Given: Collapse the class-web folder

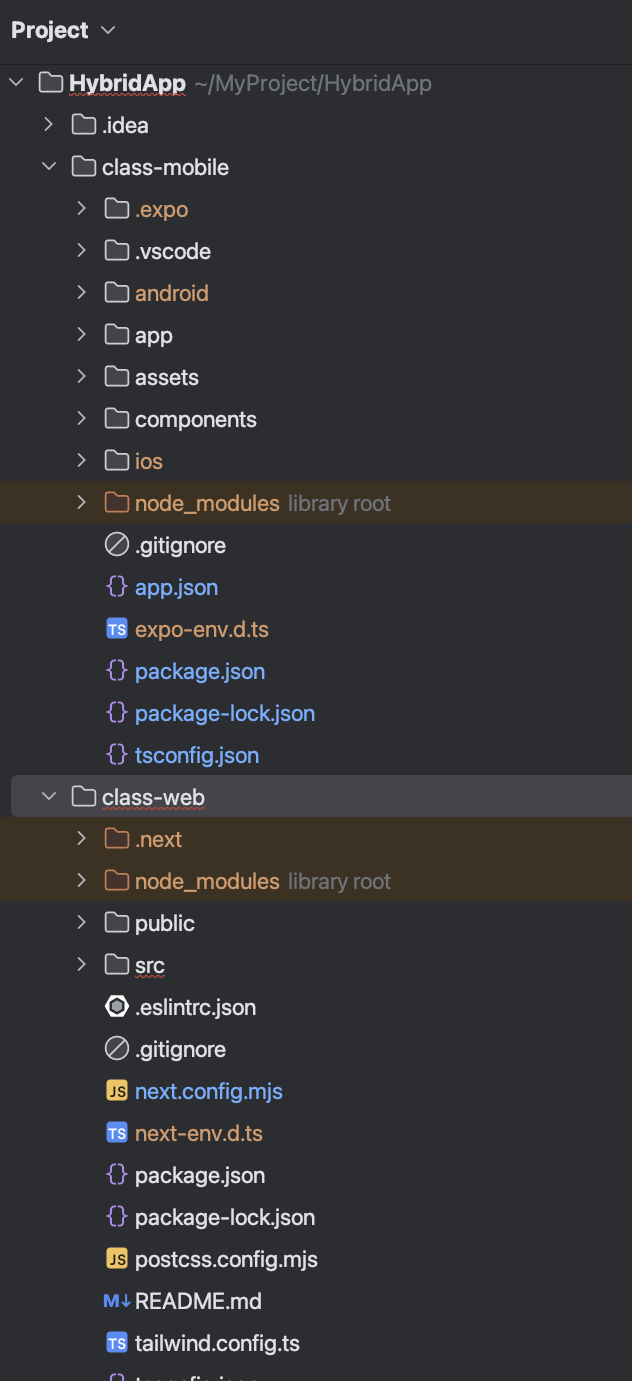Looking at the screenshot, I should [x=48, y=797].
